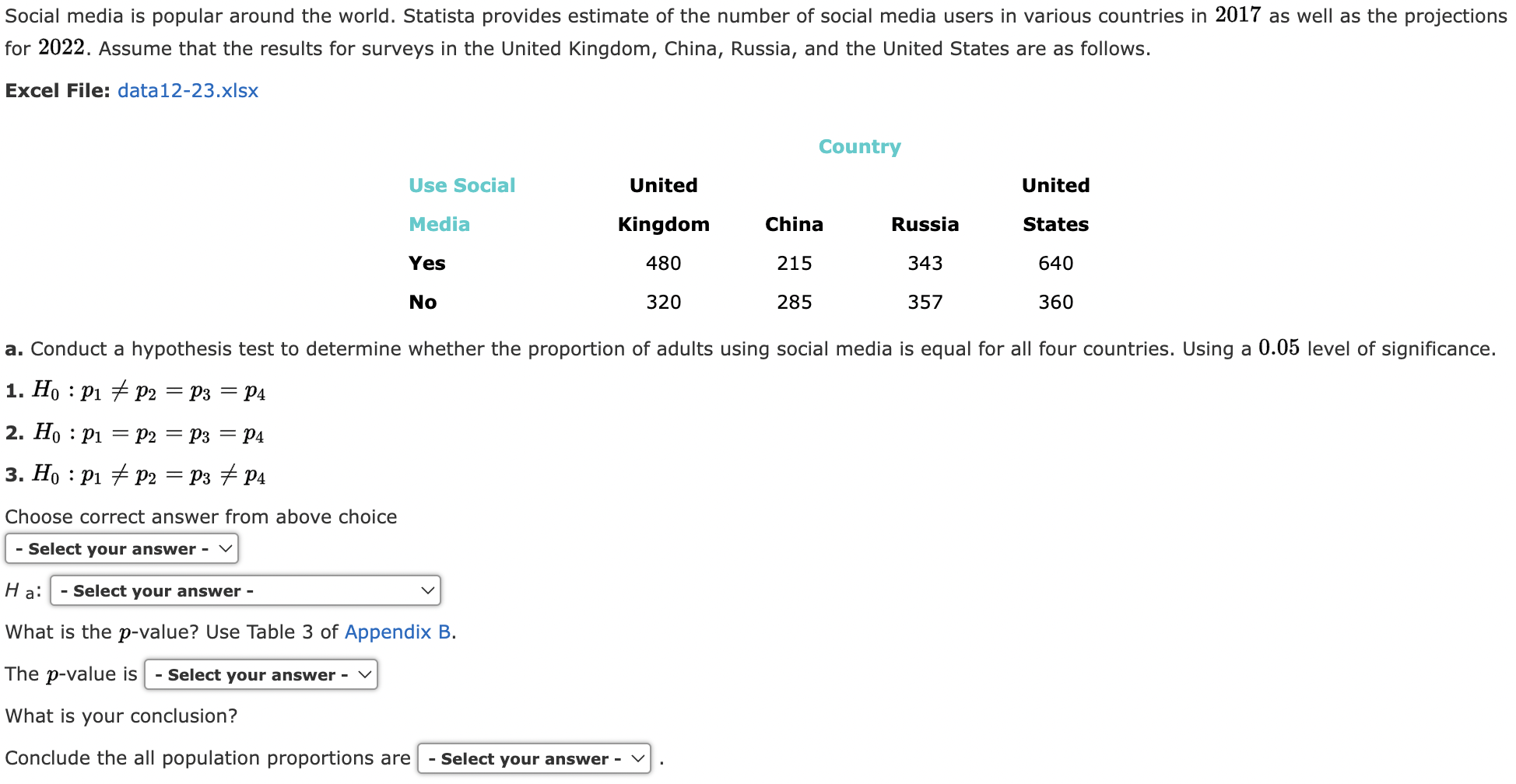Expand the p-value answer dropdown
Image resolution: width=1516 pixels, height=784 pixels.
click(x=261, y=674)
